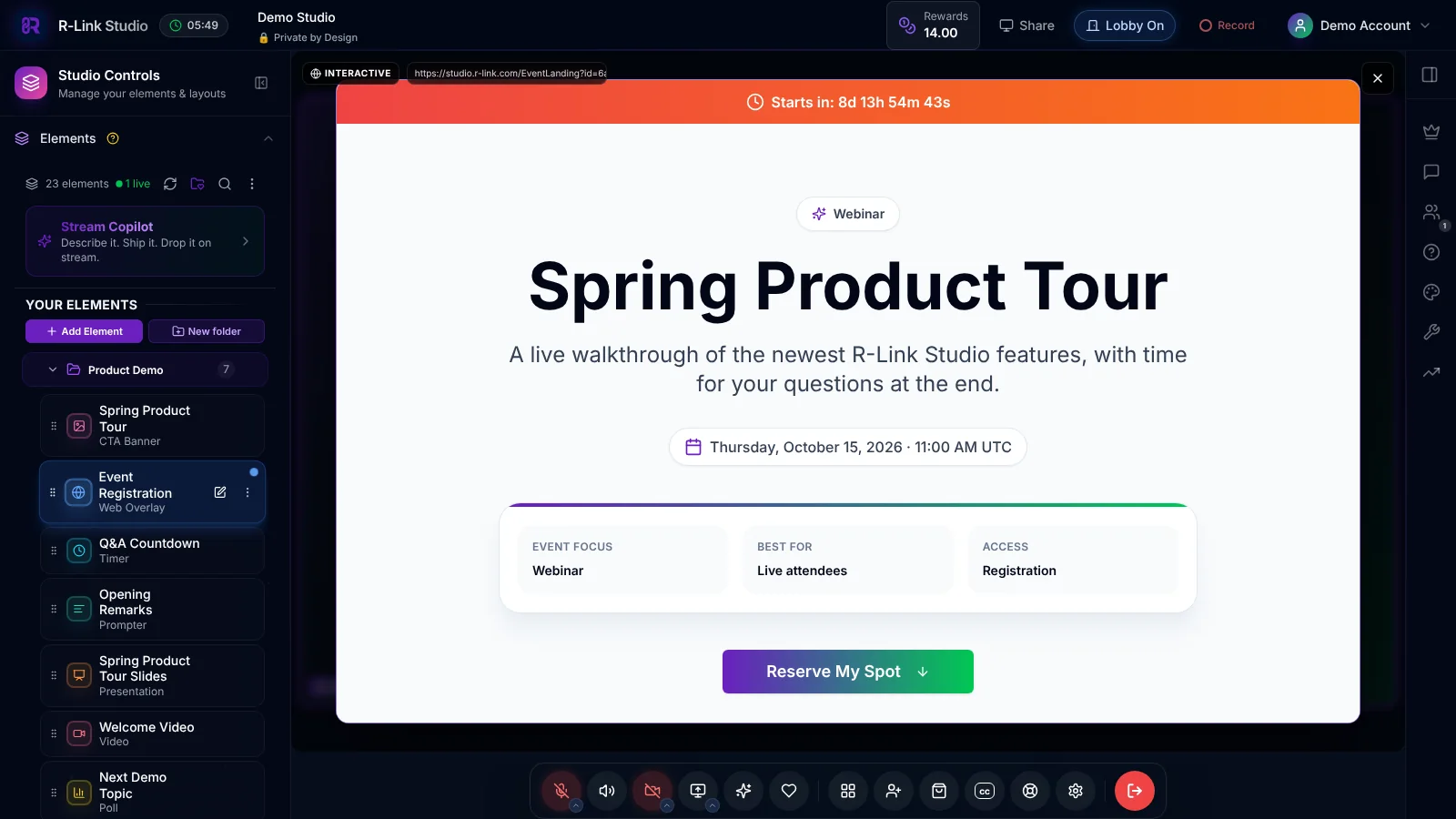Select Opening Remarks prompter element
Image resolution: width=1456 pixels, height=819 pixels.
(x=152, y=609)
